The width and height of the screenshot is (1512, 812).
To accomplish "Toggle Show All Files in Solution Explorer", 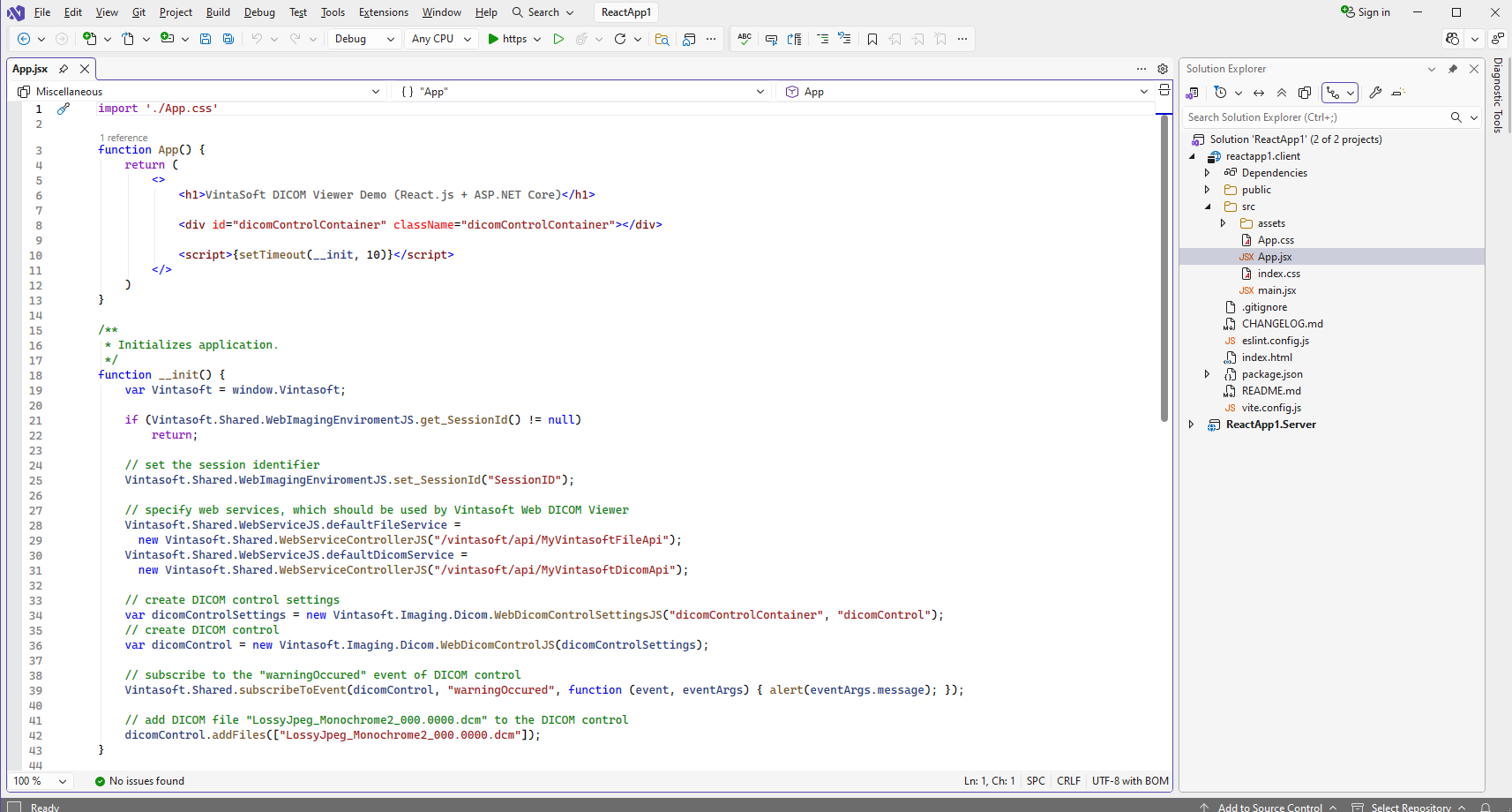I will [x=1305, y=93].
